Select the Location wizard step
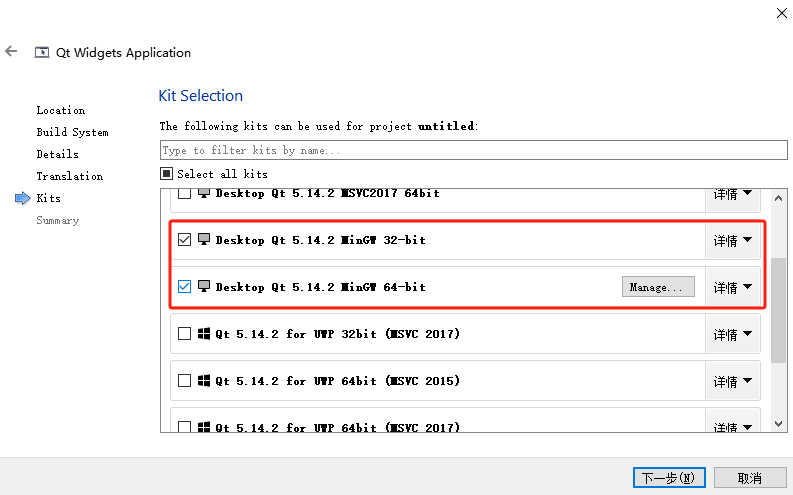Screen dimensions: 793x495 tap(61, 110)
